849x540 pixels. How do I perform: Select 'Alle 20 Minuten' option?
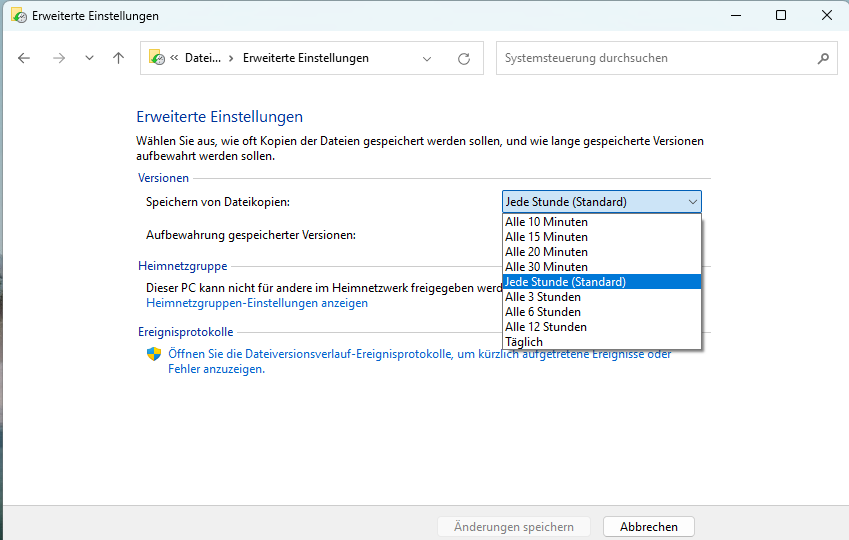click(602, 252)
